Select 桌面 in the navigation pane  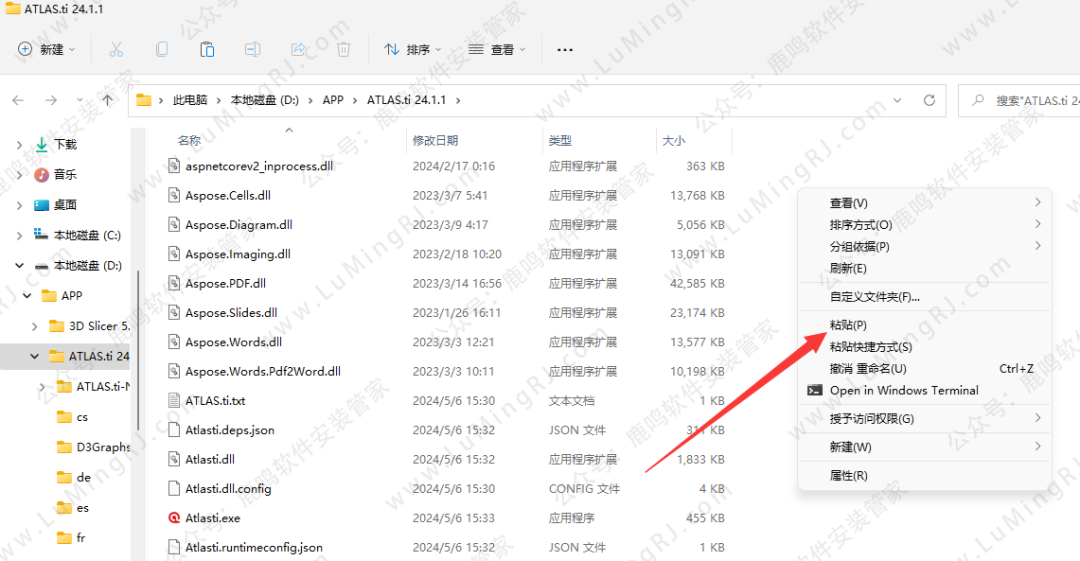[65, 205]
